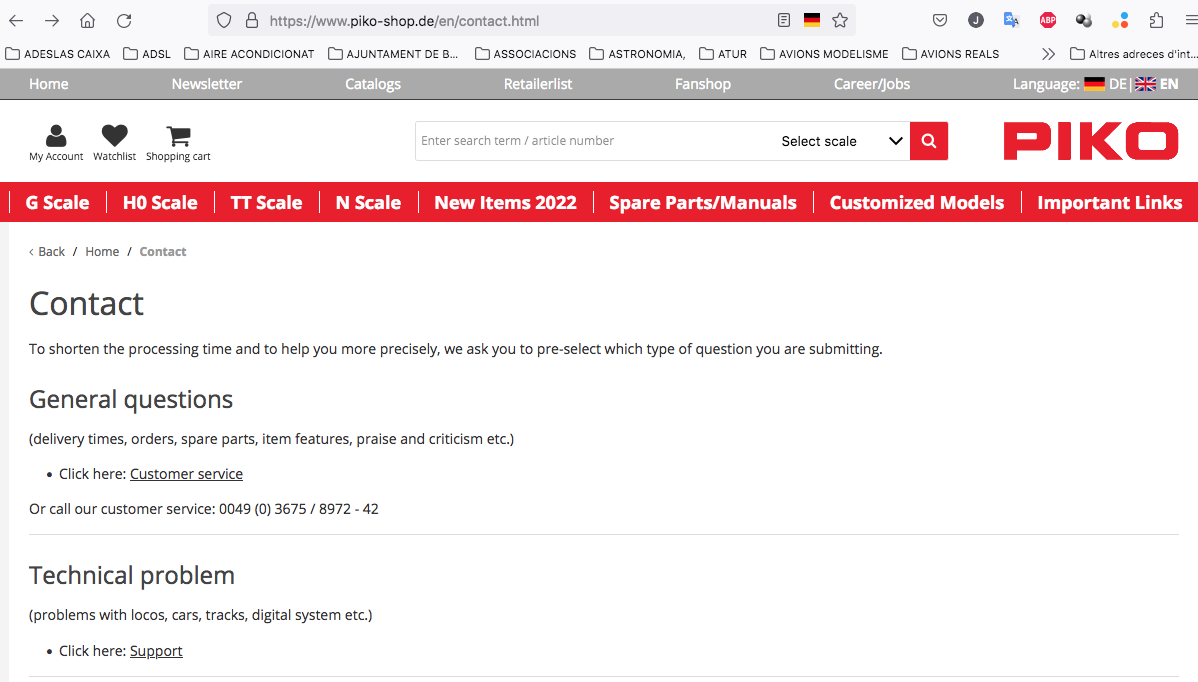This screenshot has width=1198, height=682.
Task: Toggle reader view icon in address bar
Action: [784, 21]
